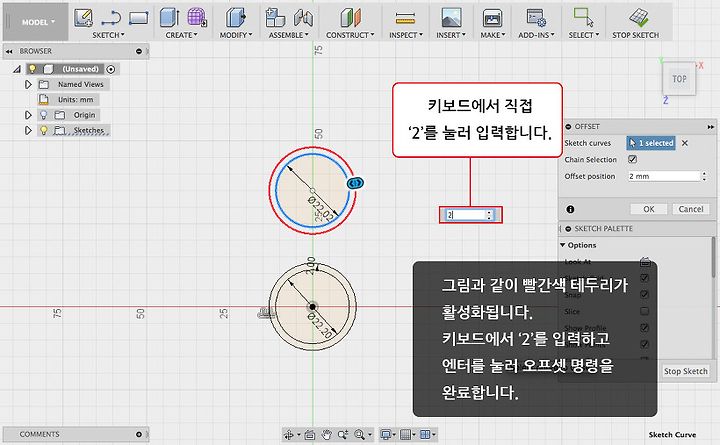Viewport: 720px width, 445px height.
Task: Click the Display Settings monitor icon
Action: (386, 434)
